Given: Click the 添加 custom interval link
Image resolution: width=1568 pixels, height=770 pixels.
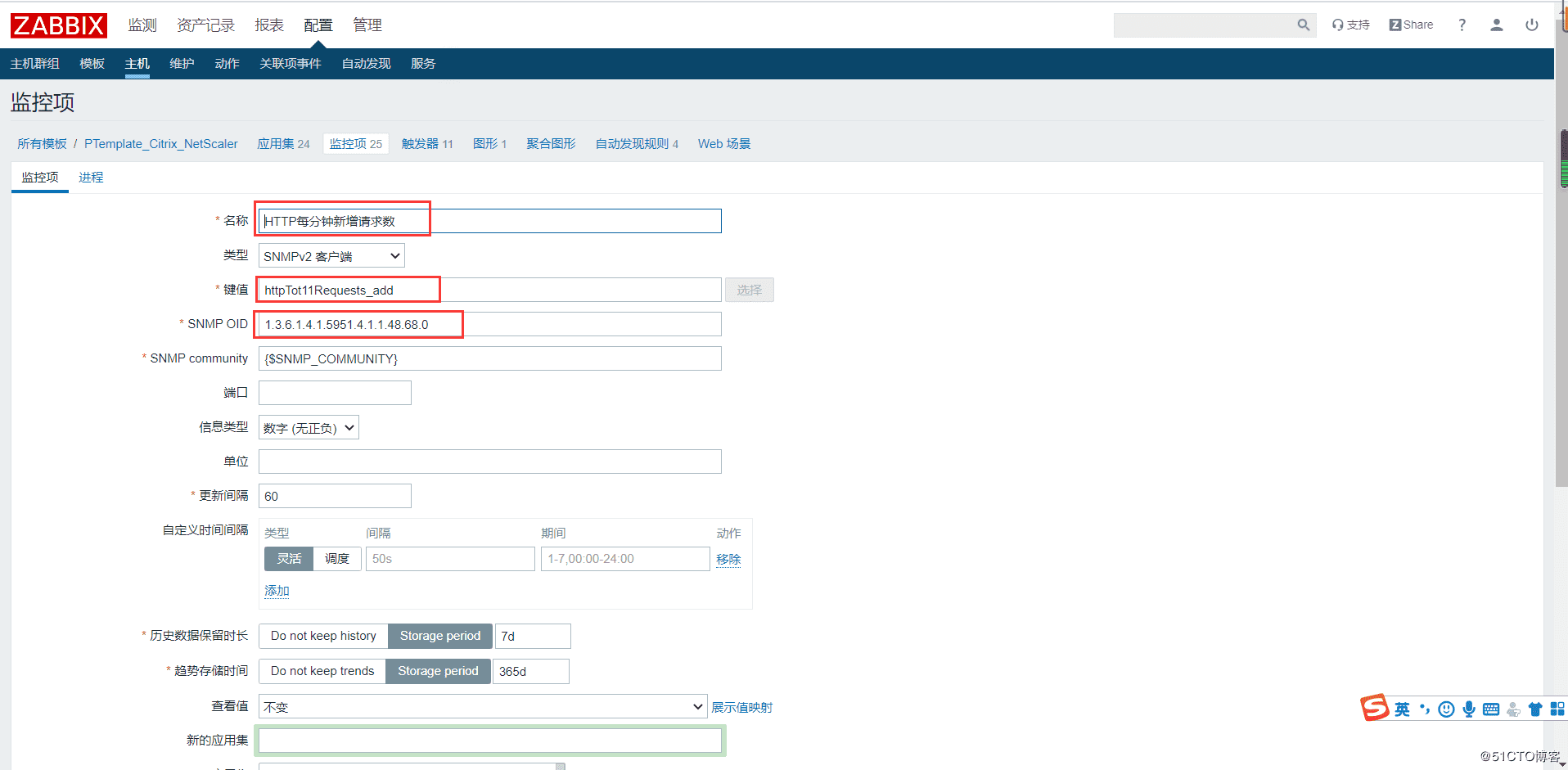Looking at the screenshot, I should [x=277, y=591].
